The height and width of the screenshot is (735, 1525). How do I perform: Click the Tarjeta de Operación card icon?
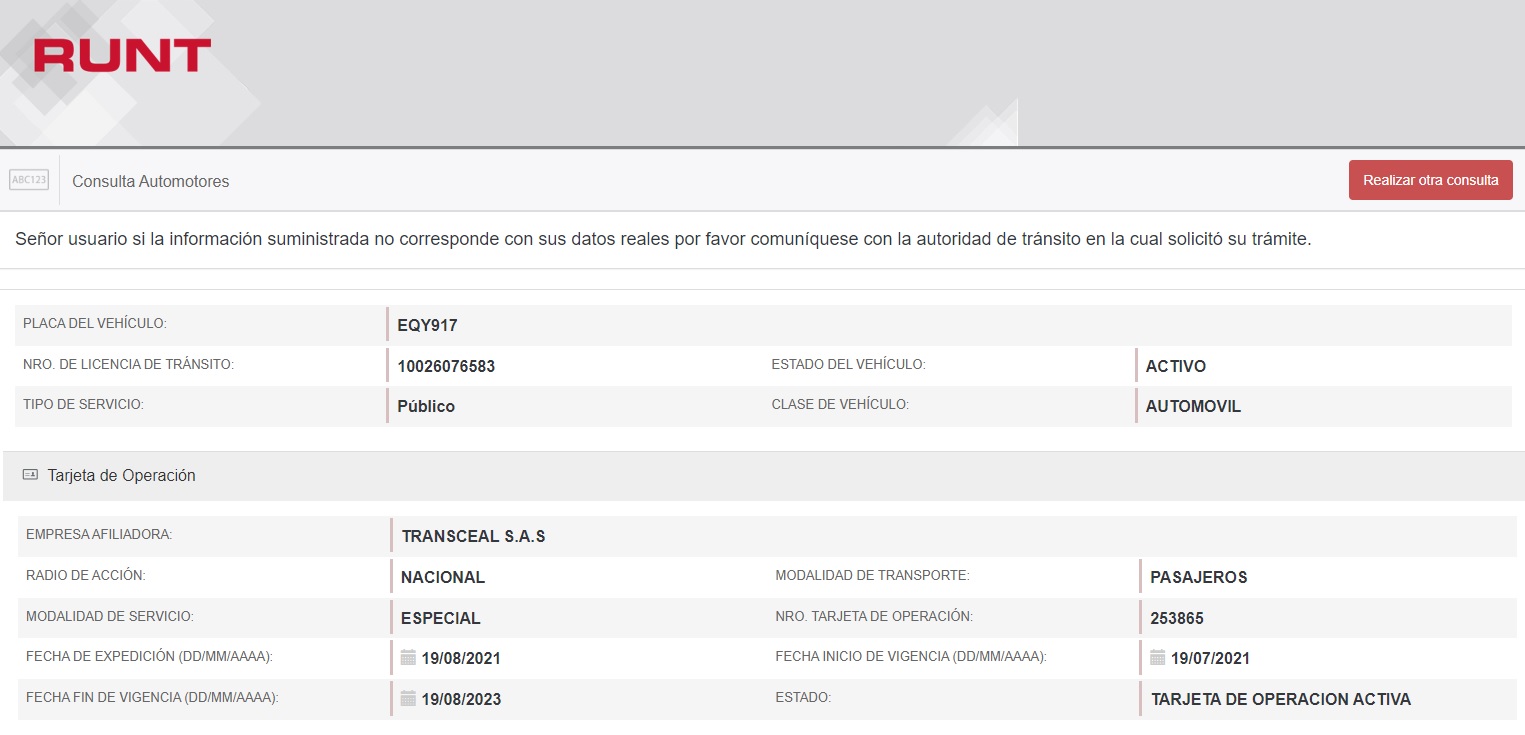click(x=30, y=475)
